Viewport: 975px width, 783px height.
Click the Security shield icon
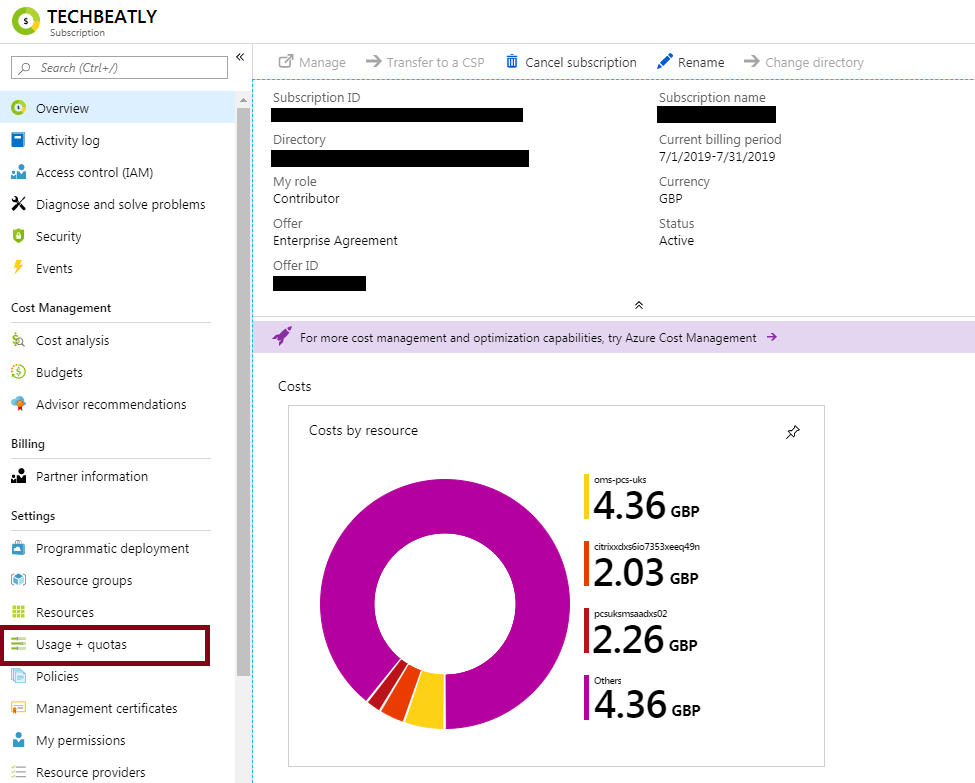tap(18, 236)
